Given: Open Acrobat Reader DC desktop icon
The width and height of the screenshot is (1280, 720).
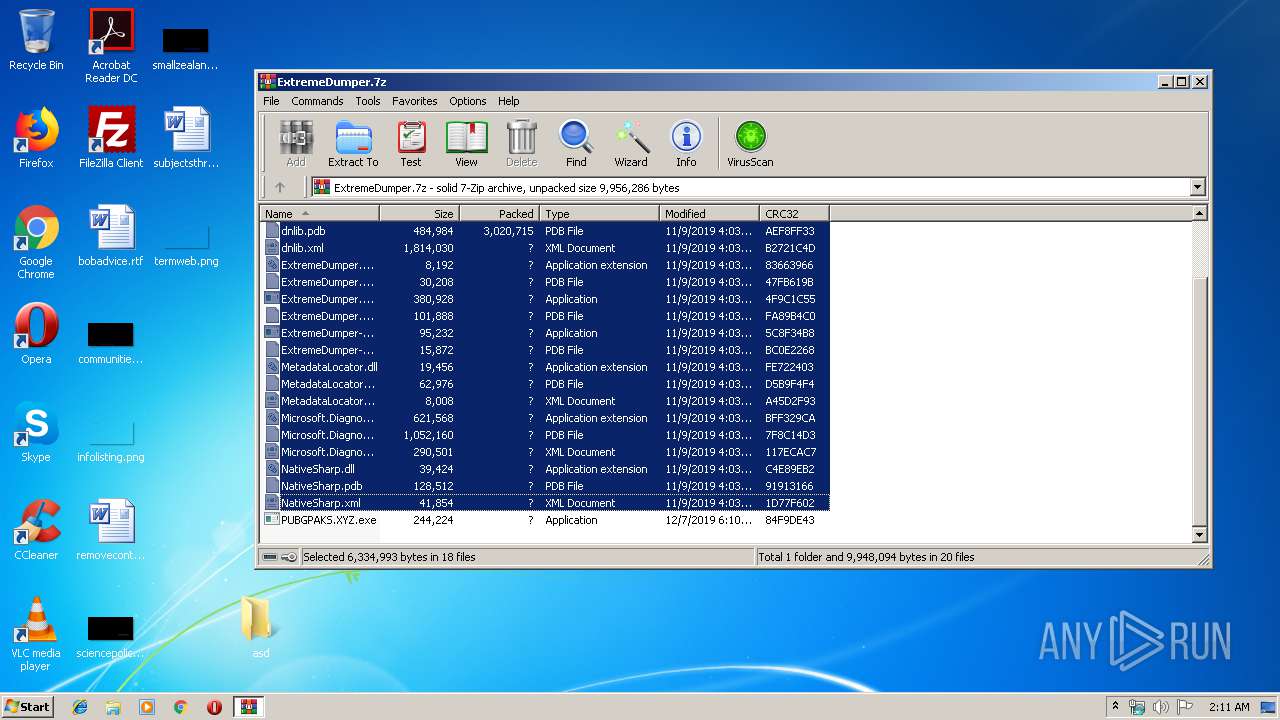Looking at the screenshot, I should click(x=111, y=46).
